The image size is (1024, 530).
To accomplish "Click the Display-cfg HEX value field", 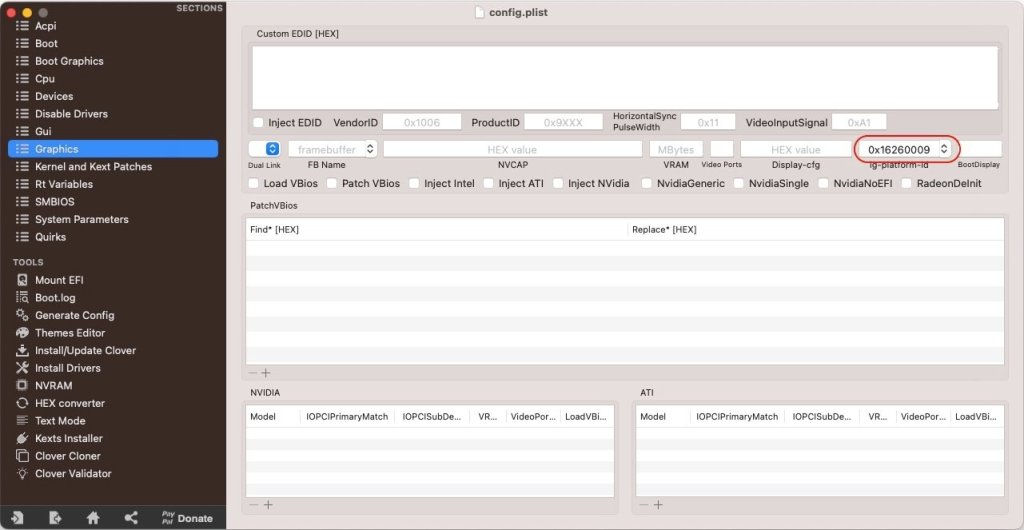I will click(795, 149).
